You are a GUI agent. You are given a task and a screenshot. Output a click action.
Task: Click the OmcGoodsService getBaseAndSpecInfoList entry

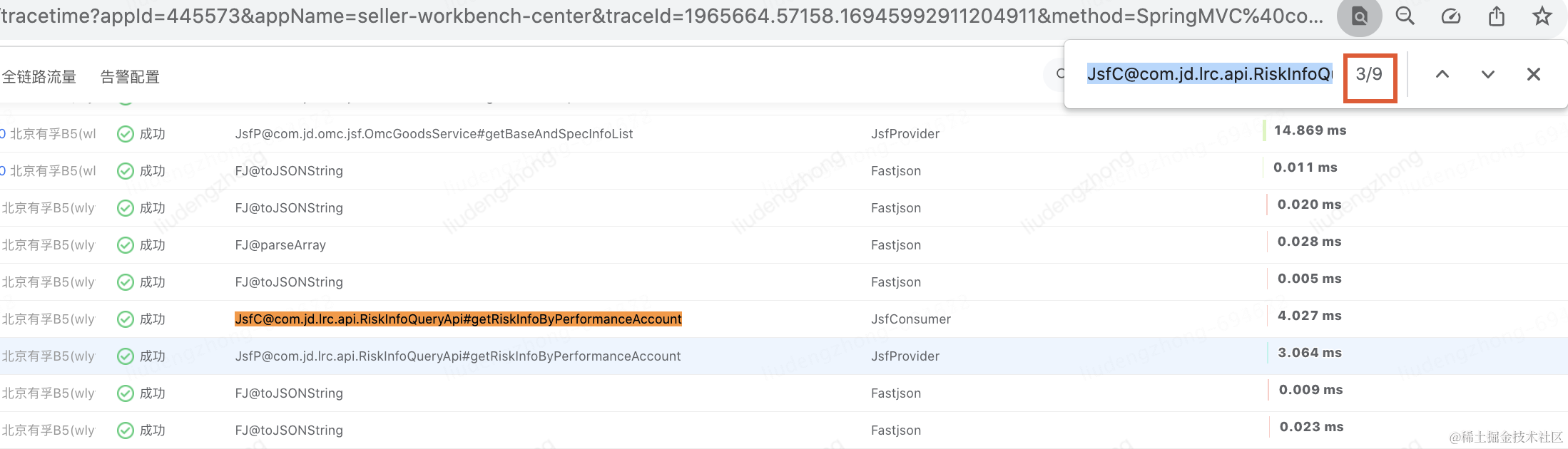pos(434,134)
